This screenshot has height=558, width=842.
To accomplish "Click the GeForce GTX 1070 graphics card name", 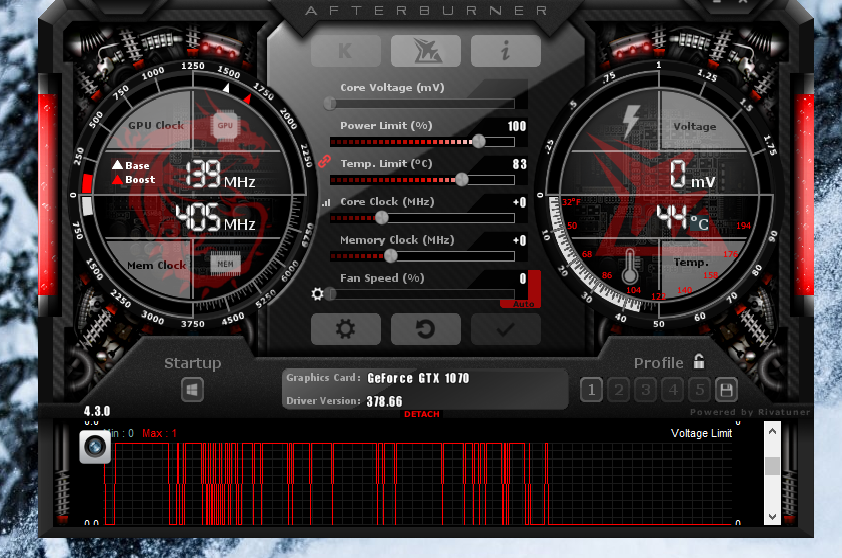I will pyautogui.click(x=418, y=378).
